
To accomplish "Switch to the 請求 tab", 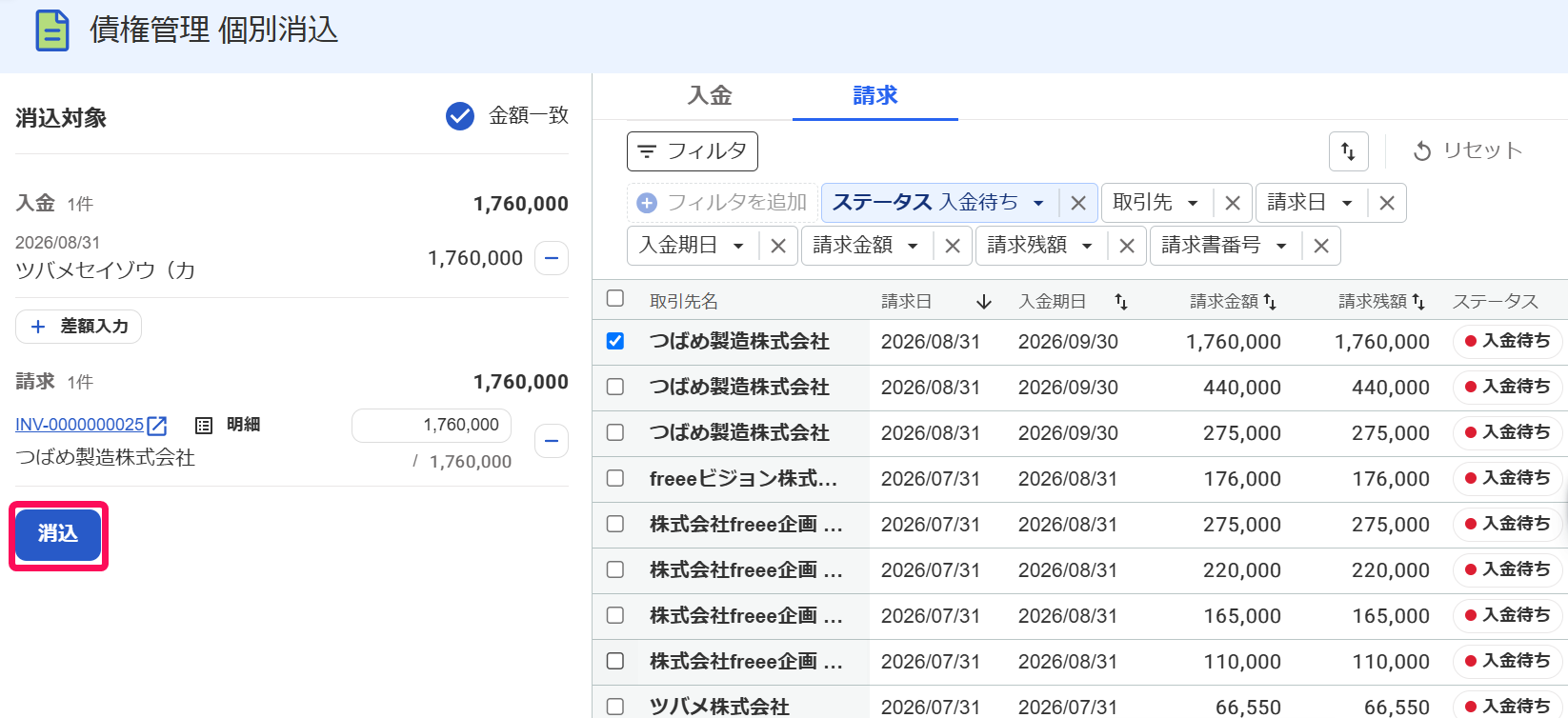I will (x=875, y=96).
